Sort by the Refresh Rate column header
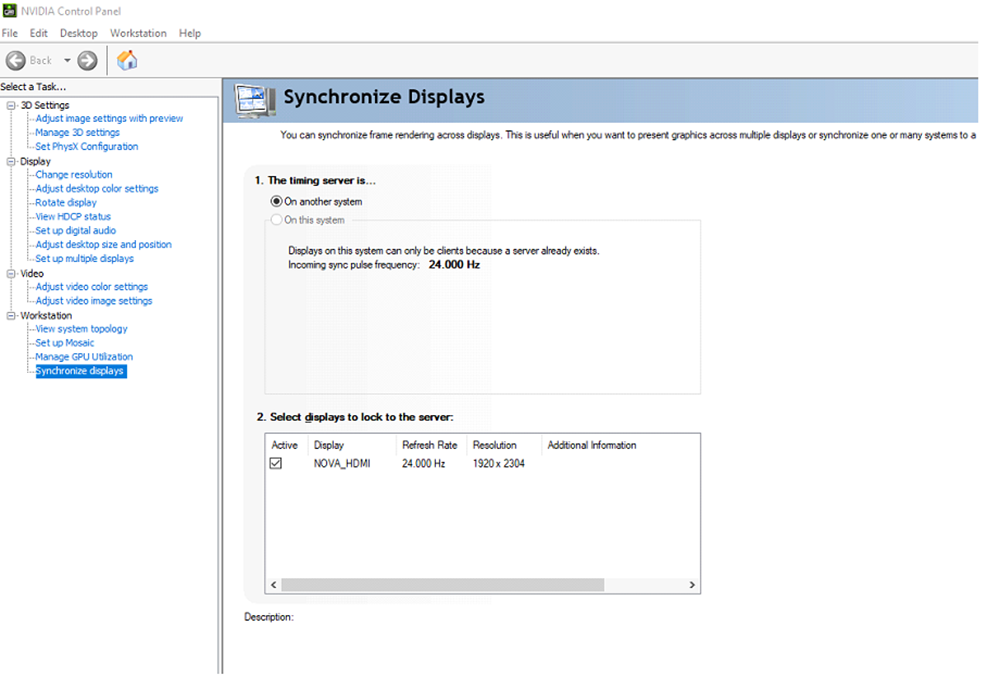 [x=430, y=445]
